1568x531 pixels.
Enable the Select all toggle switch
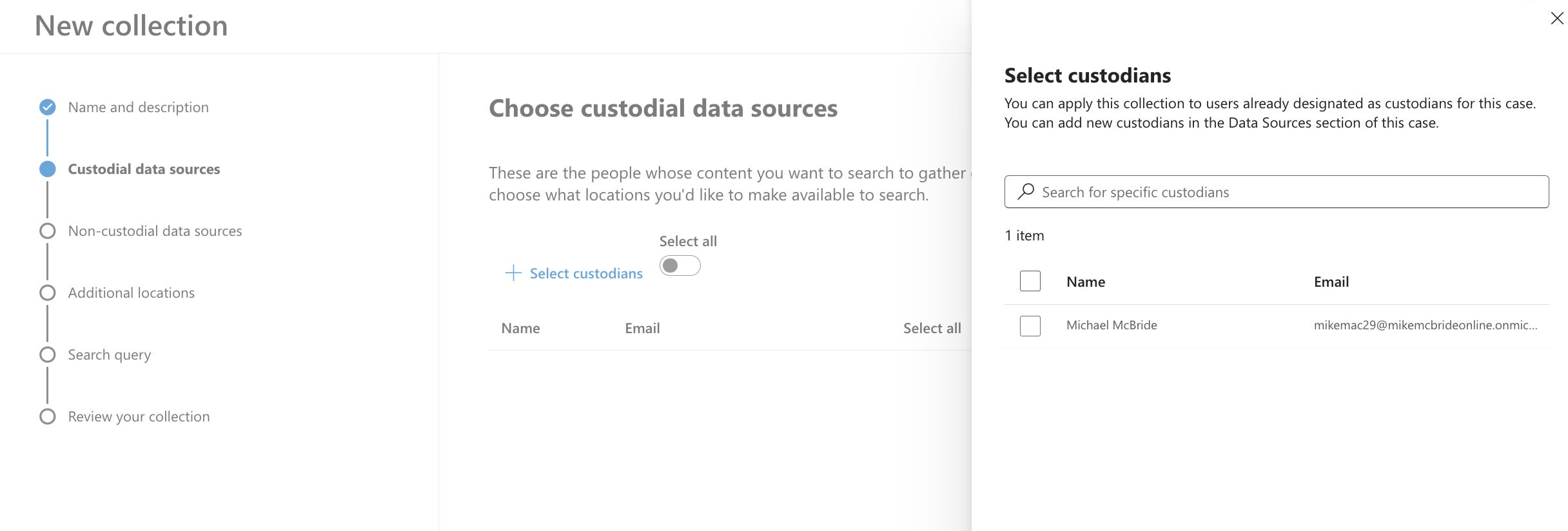pos(680,265)
